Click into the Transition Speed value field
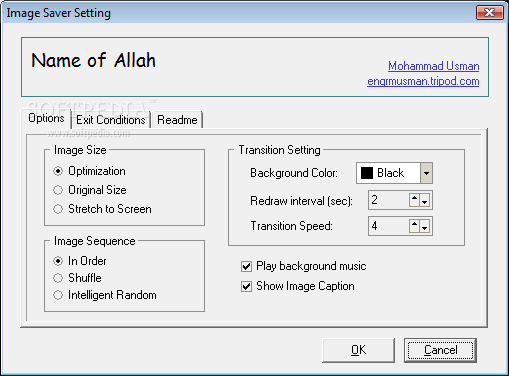Viewport: 509px width, 376px height. coord(389,226)
